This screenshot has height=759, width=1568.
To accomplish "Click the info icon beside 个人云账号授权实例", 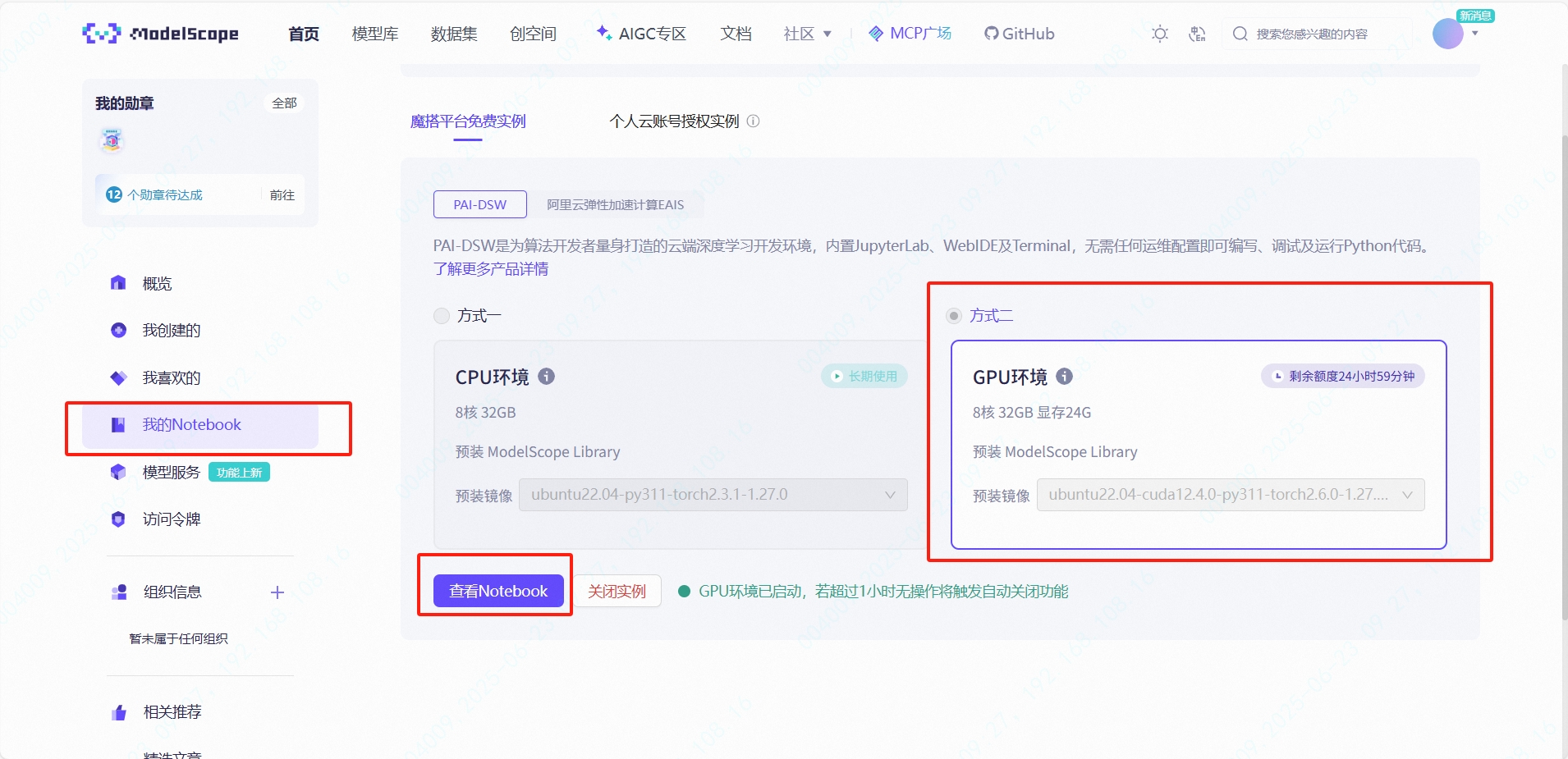I will [x=753, y=121].
